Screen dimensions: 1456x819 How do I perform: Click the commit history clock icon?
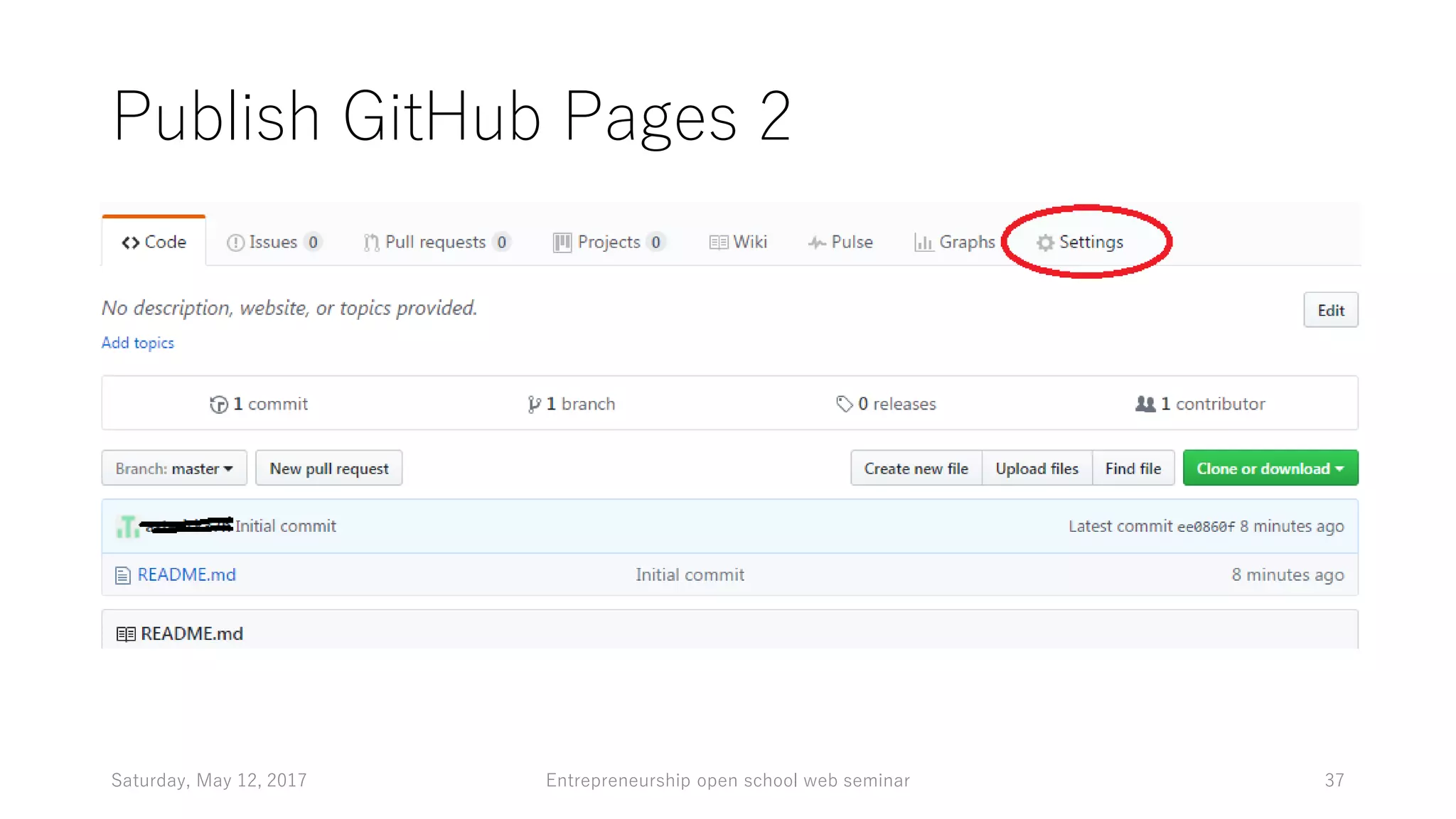click(219, 405)
